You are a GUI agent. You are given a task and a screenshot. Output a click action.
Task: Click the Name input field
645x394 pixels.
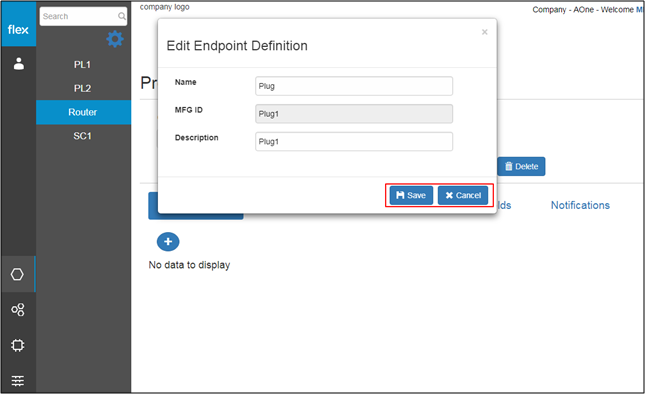pos(354,86)
